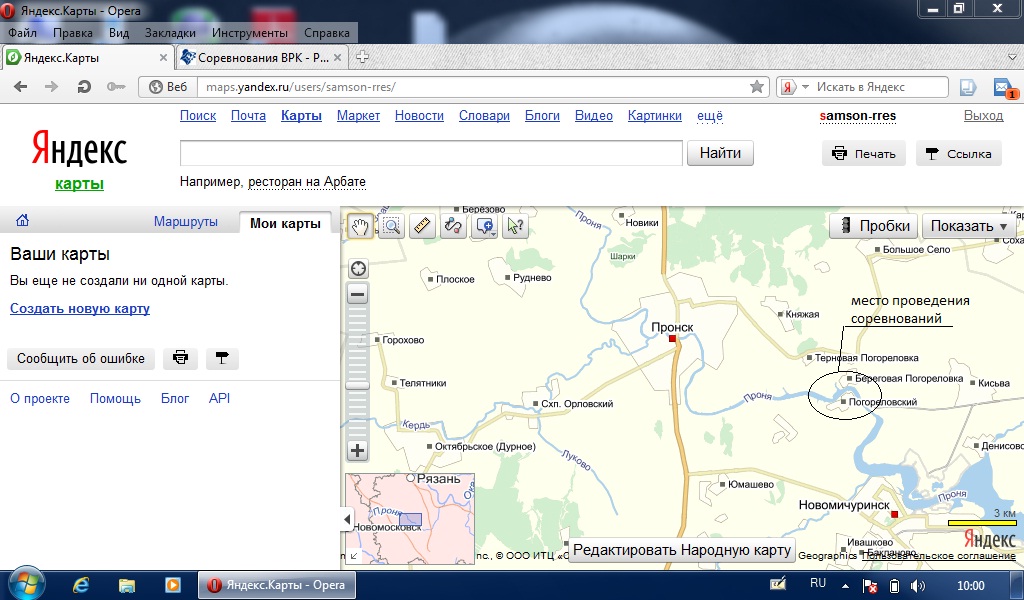Go back with the browser back arrow

pos(20,87)
